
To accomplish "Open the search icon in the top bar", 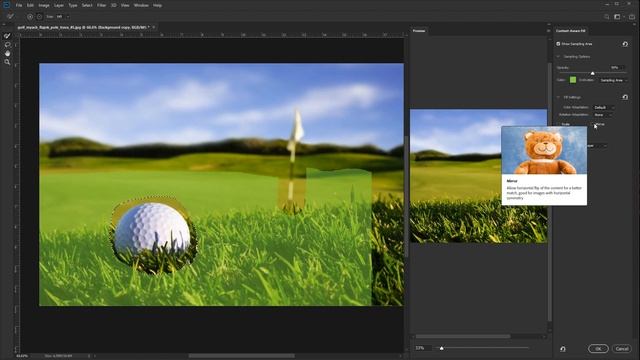I will coord(607,17).
